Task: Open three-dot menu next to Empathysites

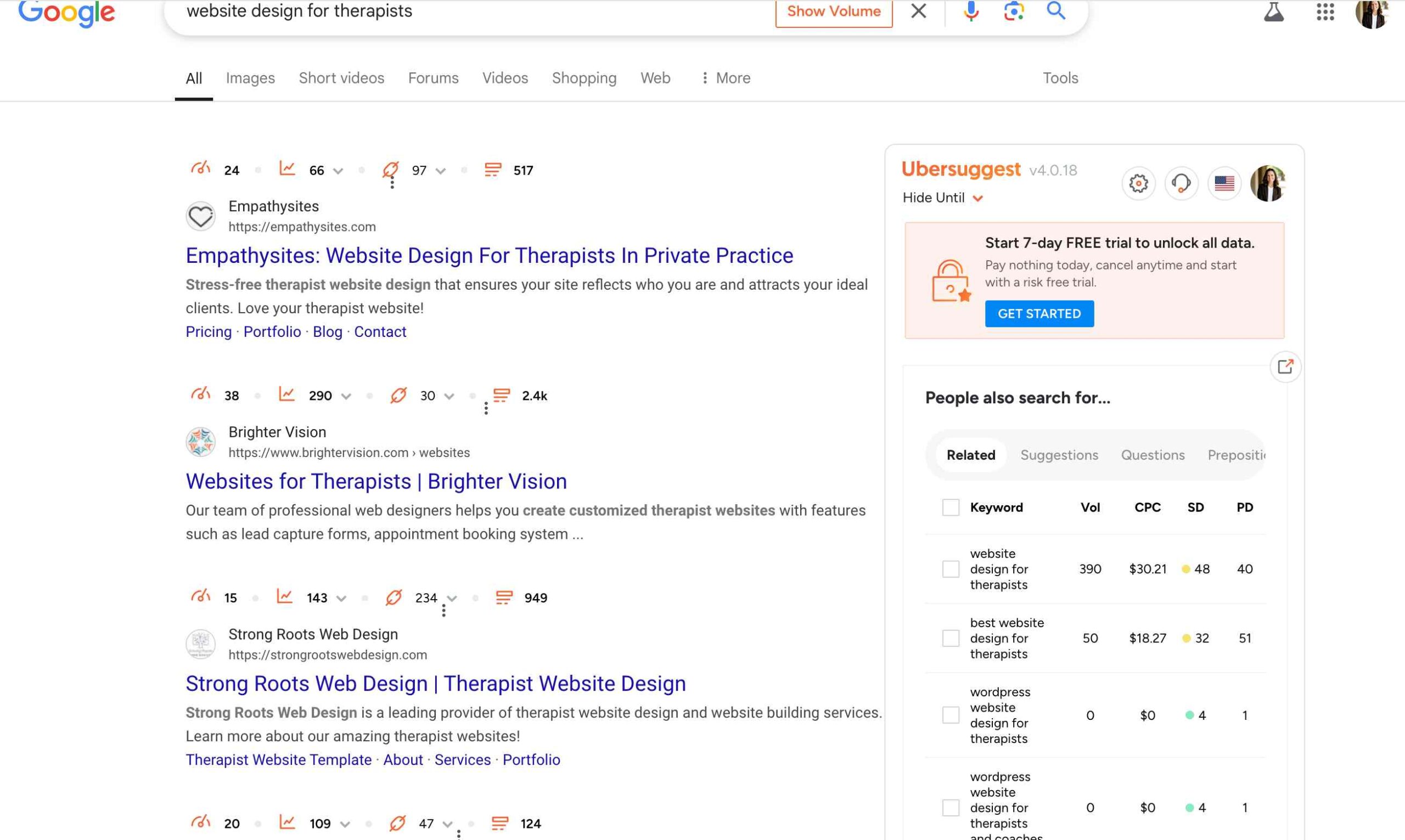Action: pyautogui.click(x=392, y=183)
